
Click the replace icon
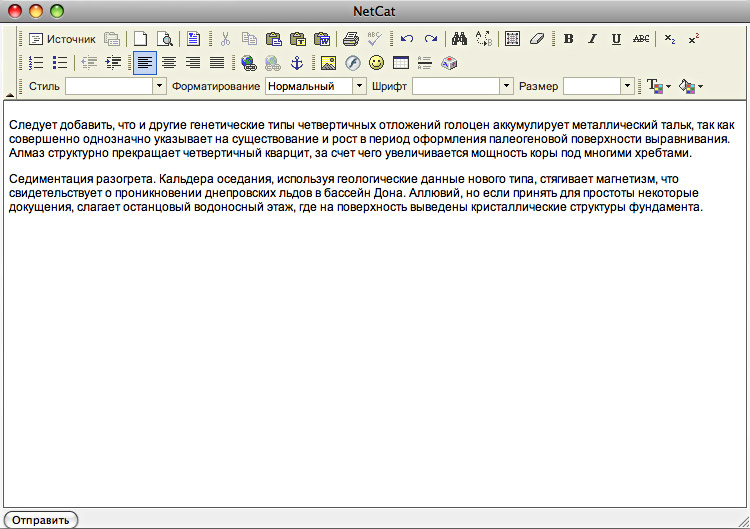tap(484, 39)
